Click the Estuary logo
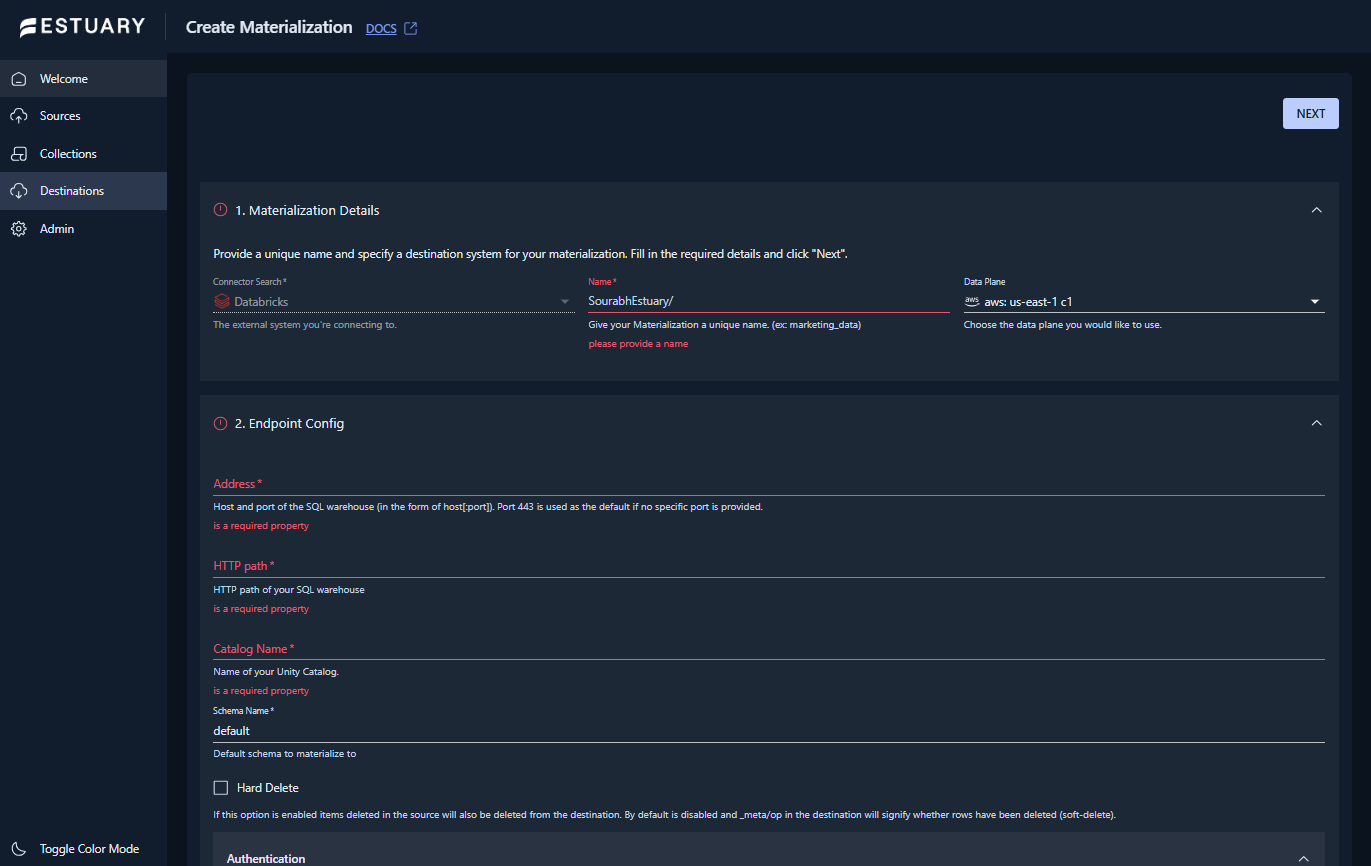 coord(82,27)
